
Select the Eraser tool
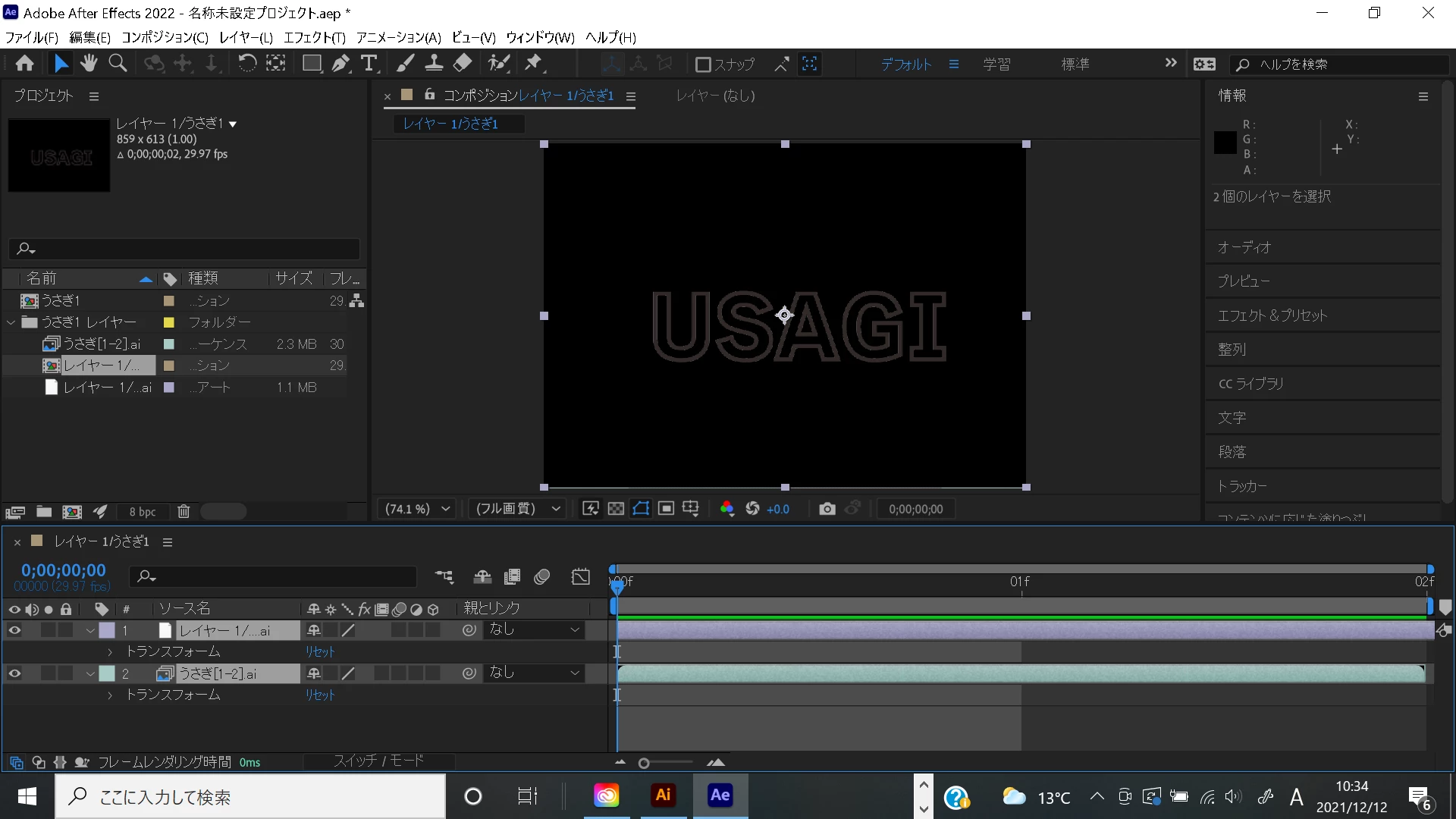463,64
